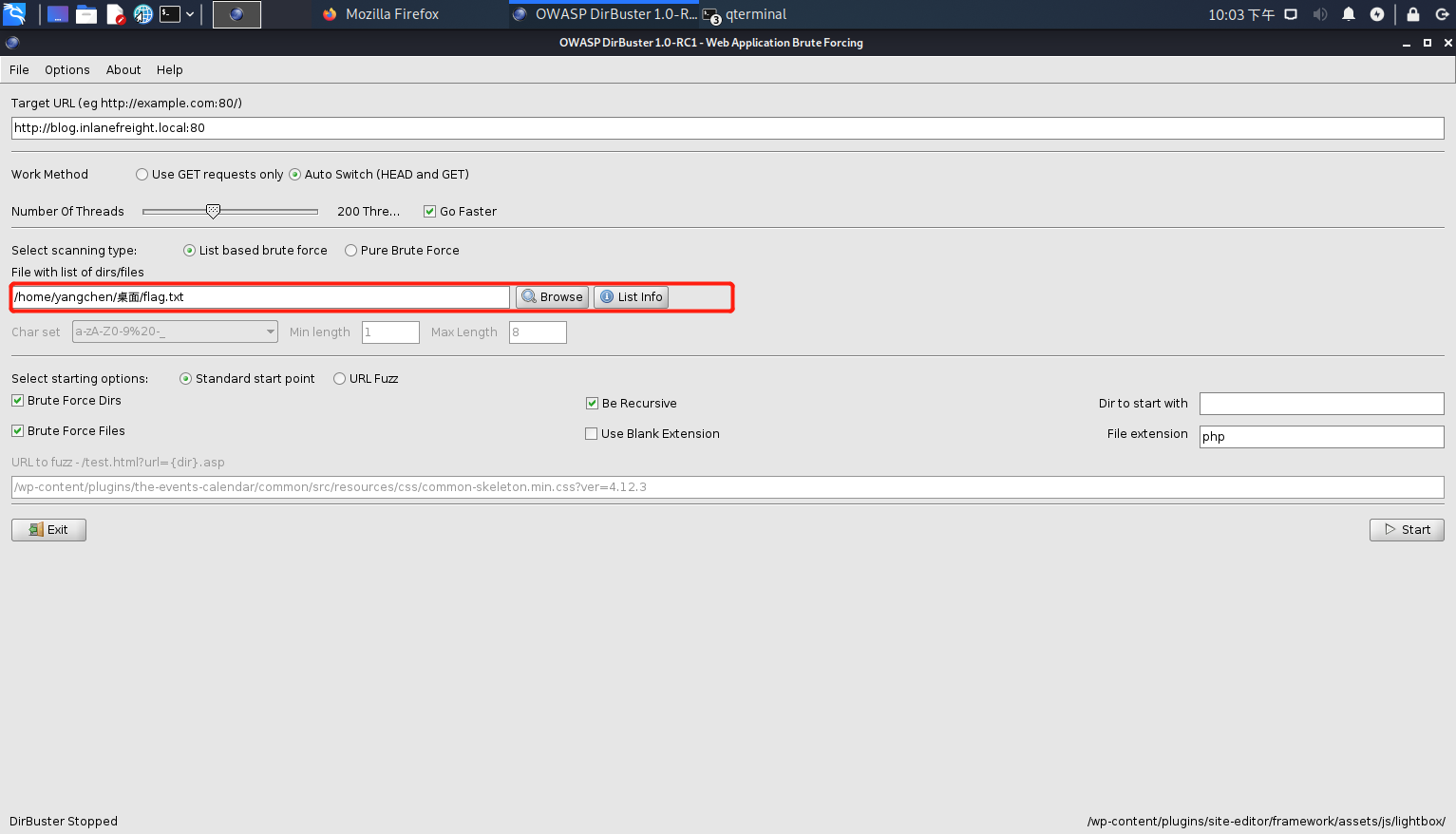Click the Number Of Threads slider handle
Image resolution: width=1456 pixels, height=834 pixels.
(214, 211)
